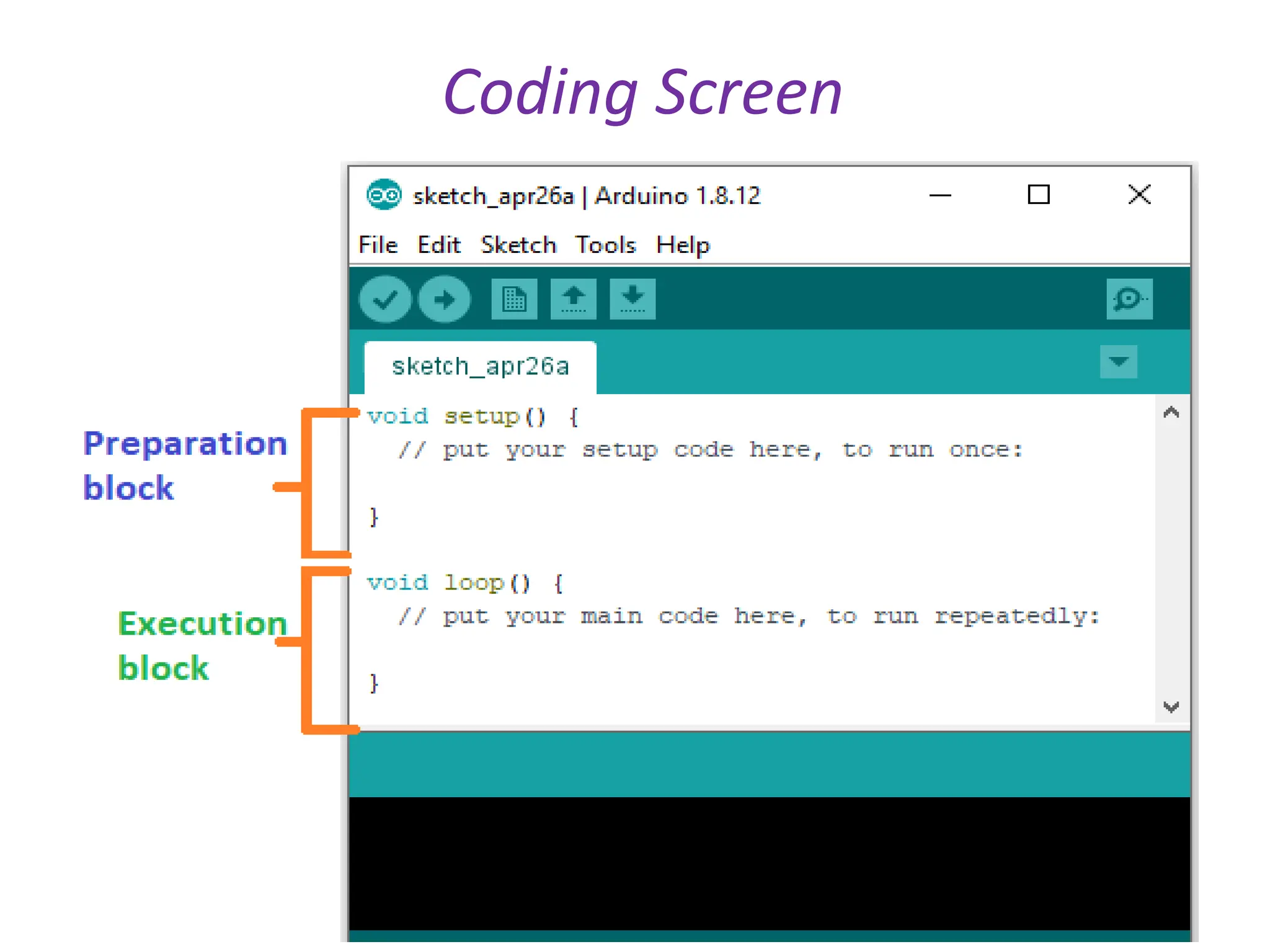Click the Save sketch down-arrow icon
Viewport: 1270px width, 952px height.
pos(633,299)
